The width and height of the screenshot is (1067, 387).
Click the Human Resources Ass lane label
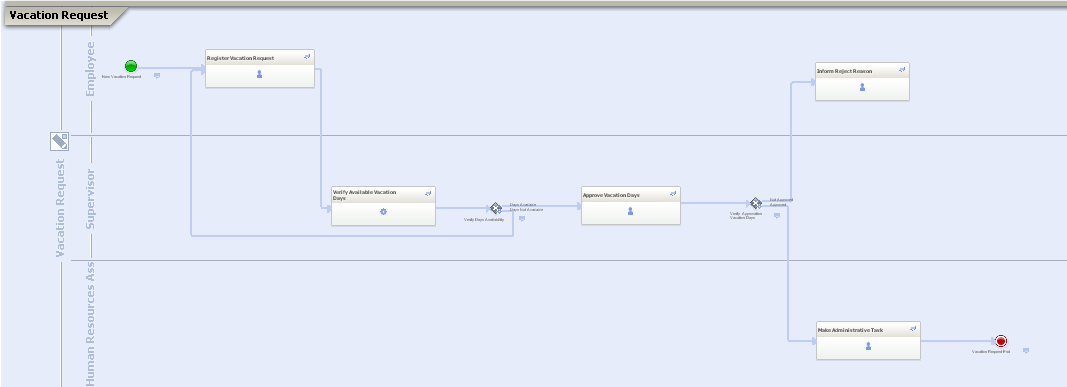(x=90, y=324)
